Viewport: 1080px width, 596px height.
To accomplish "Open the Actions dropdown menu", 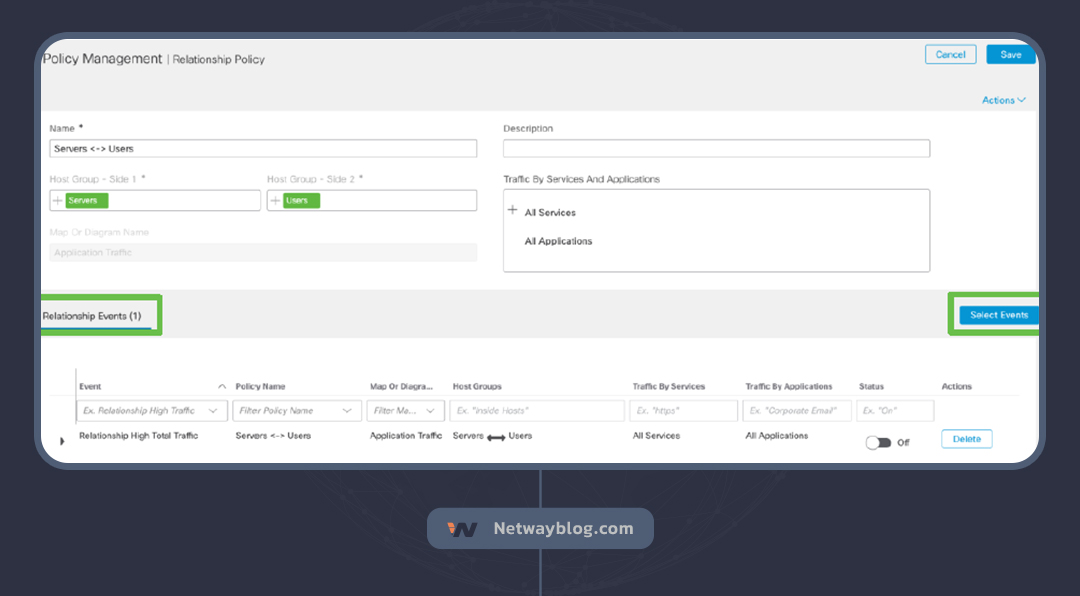I will [x=1003, y=100].
